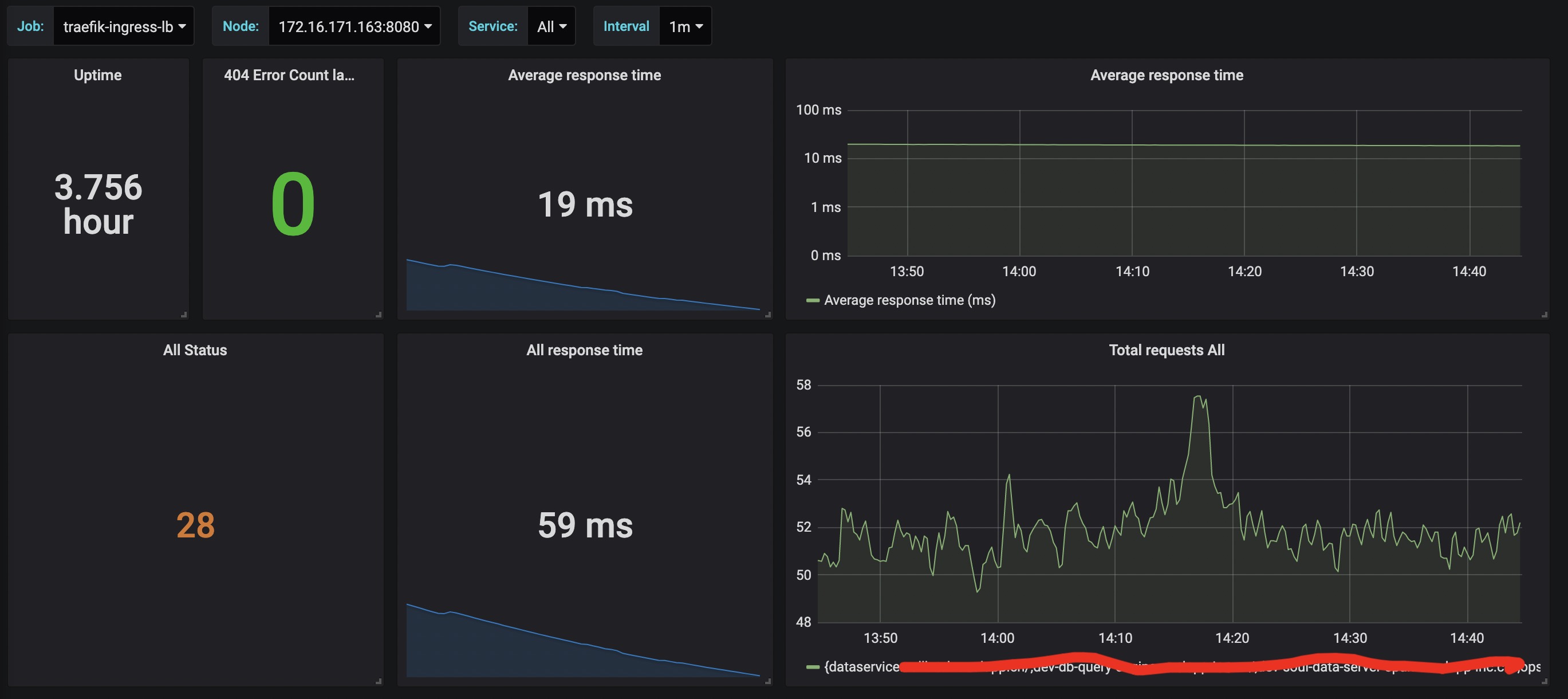Click the 404 Error Count panel resize handle

click(x=379, y=315)
